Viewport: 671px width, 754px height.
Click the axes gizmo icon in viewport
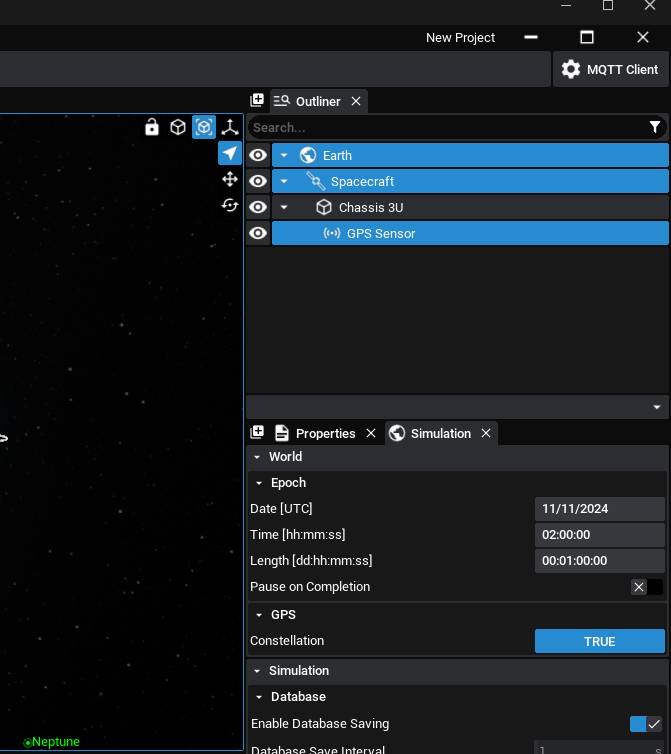point(230,127)
